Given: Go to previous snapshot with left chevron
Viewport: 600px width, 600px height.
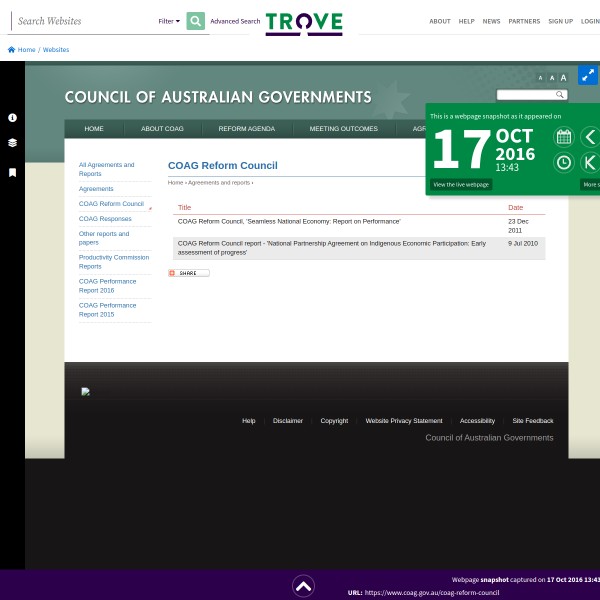Looking at the screenshot, I should pos(590,137).
